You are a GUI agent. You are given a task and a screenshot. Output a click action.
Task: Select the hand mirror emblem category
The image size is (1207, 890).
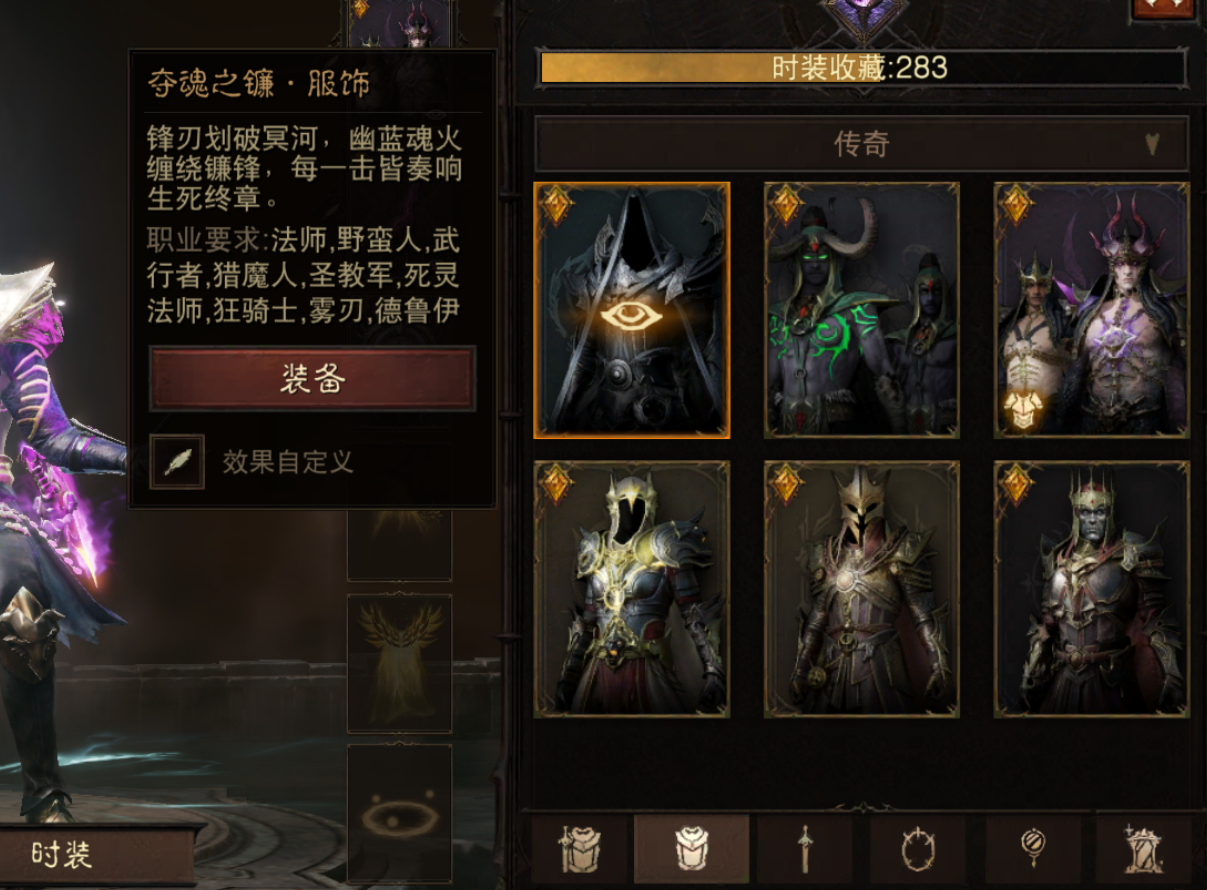coord(1032,850)
